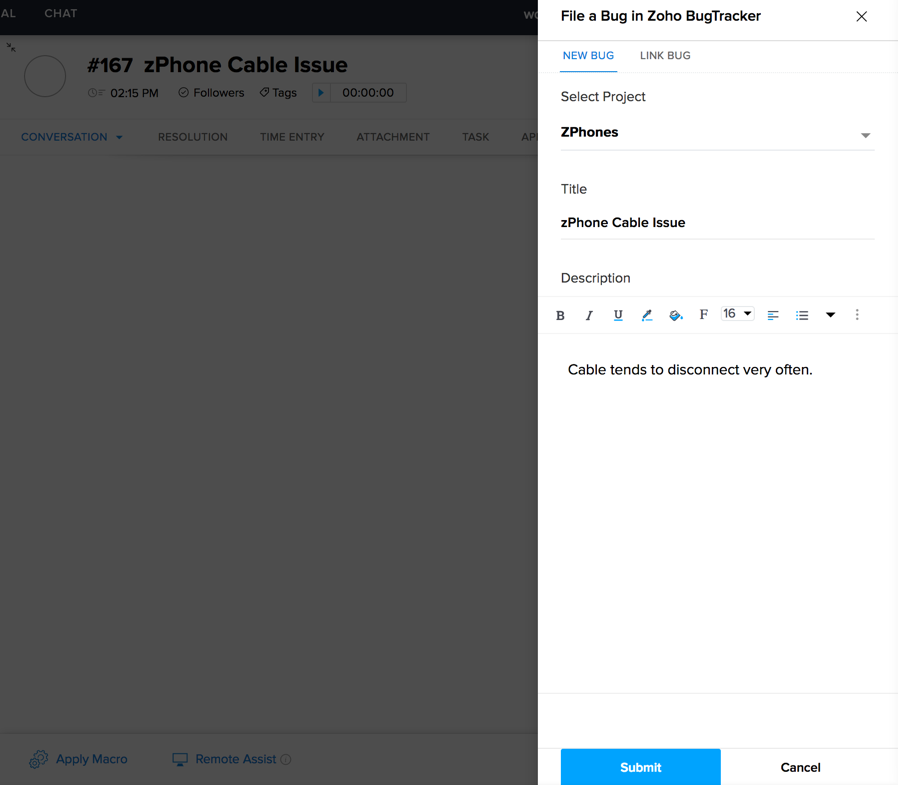Select the New Bug tab
The width and height of the screenshot is (898, 785).
[x=588, y=56]
